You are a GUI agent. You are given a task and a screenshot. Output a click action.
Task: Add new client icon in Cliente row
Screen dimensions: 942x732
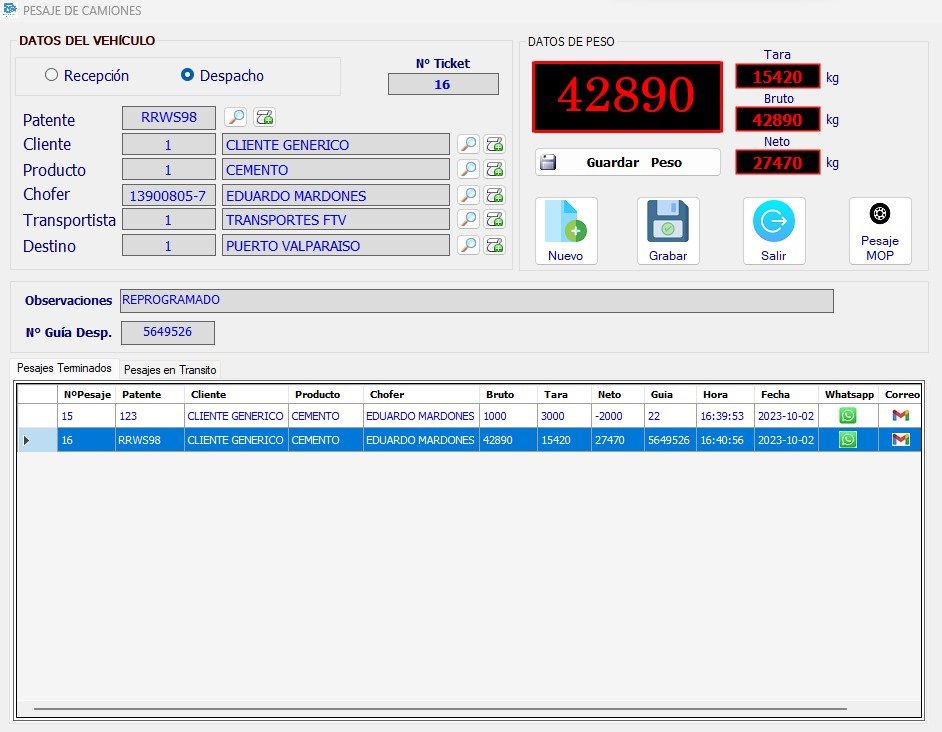(x=494, y=144)
